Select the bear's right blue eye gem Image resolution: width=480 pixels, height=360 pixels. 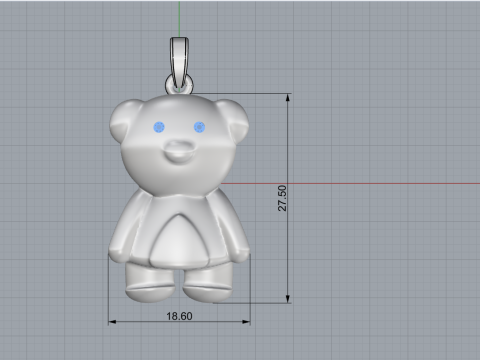tap(199, 127)
